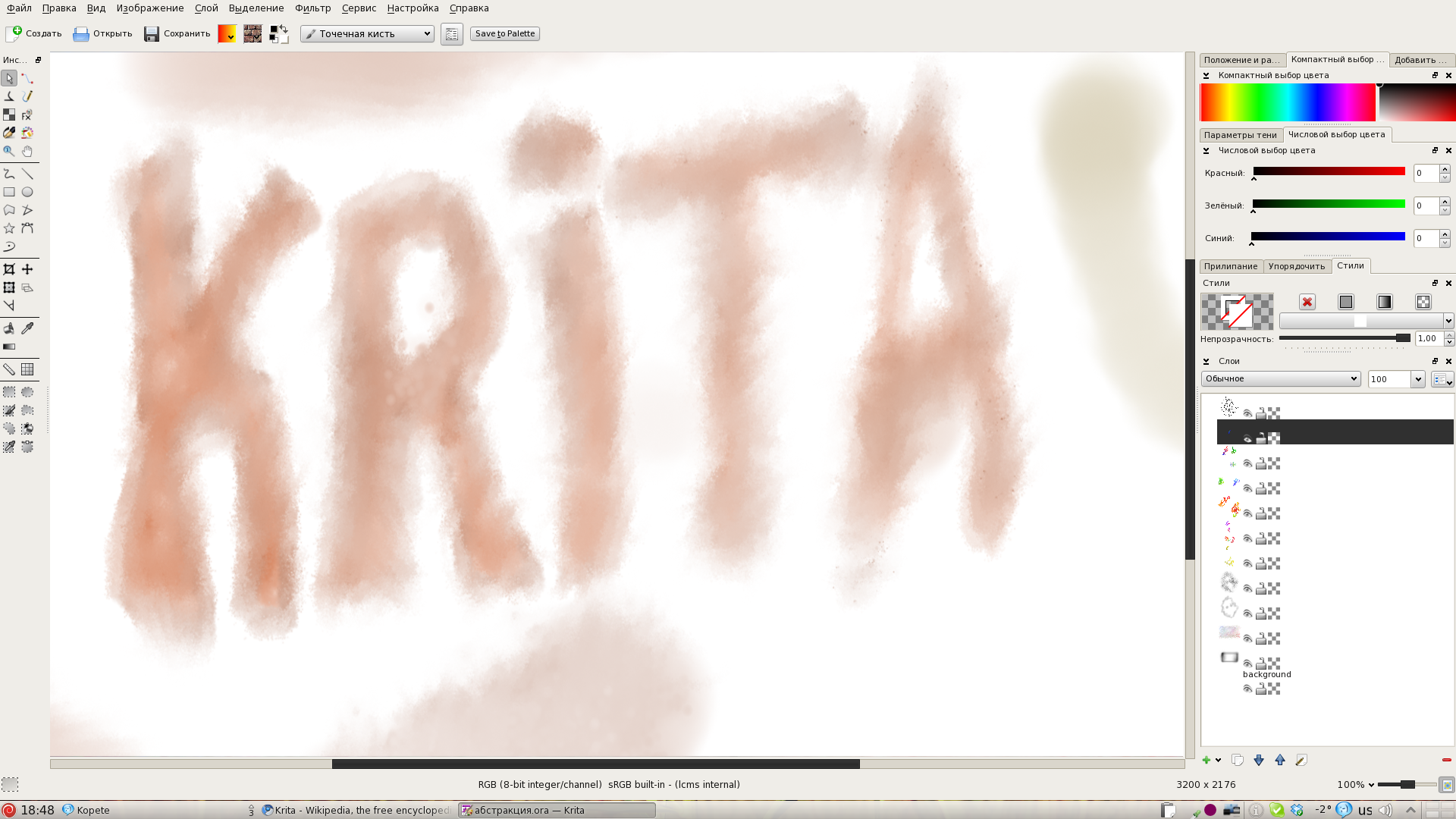Select the crop tool

point(9,269)
